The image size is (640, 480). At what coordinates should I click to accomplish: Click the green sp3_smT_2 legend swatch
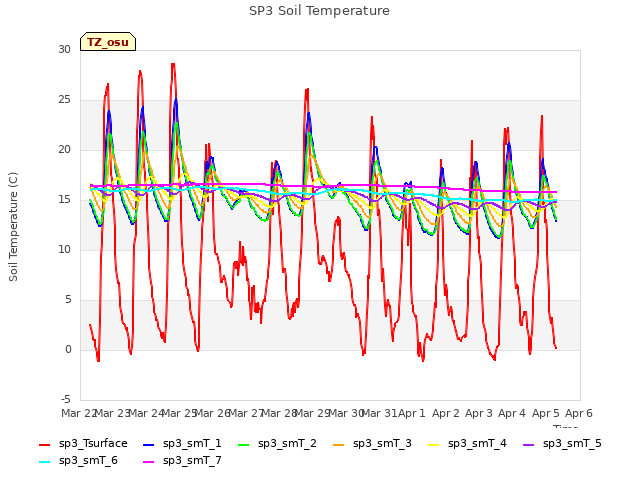244,444
